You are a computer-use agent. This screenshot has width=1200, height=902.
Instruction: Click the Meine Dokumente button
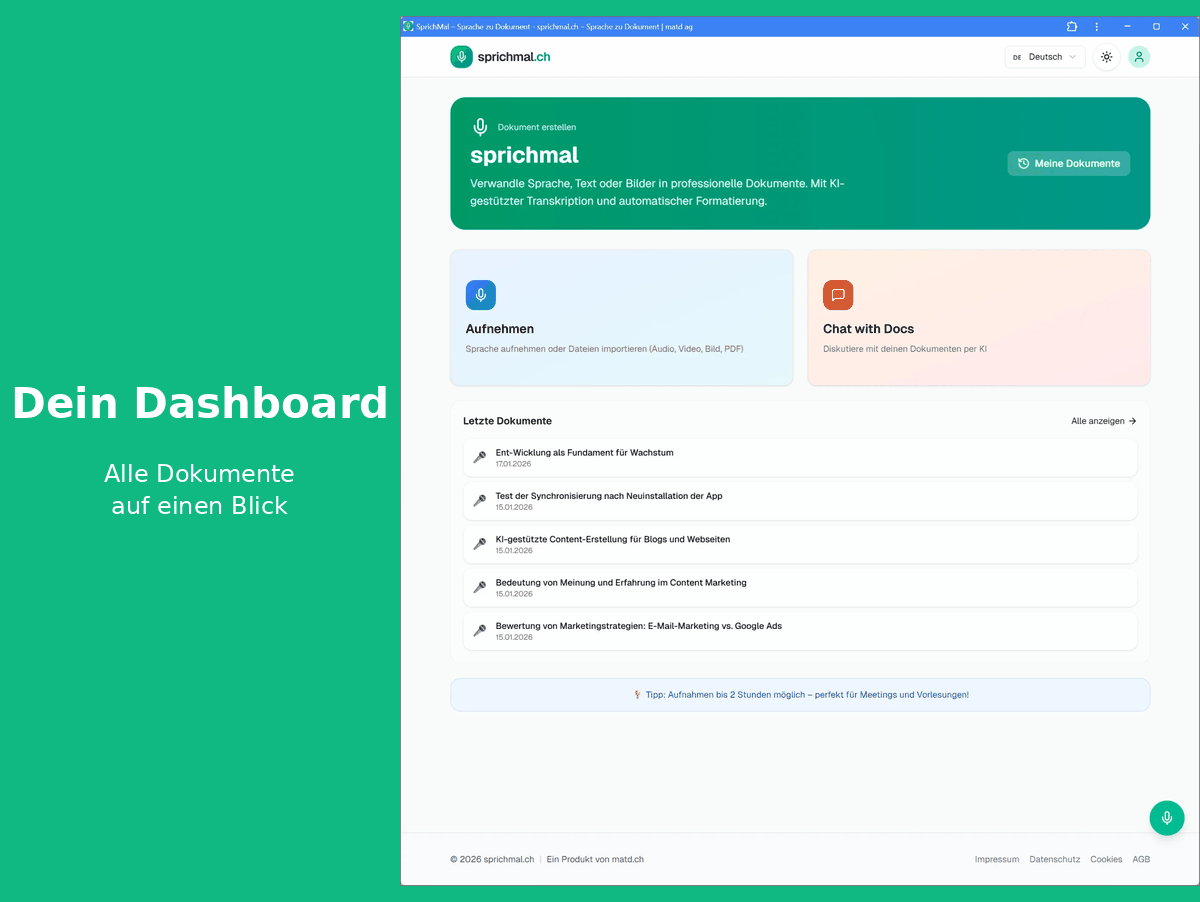tap(1068, 164)
